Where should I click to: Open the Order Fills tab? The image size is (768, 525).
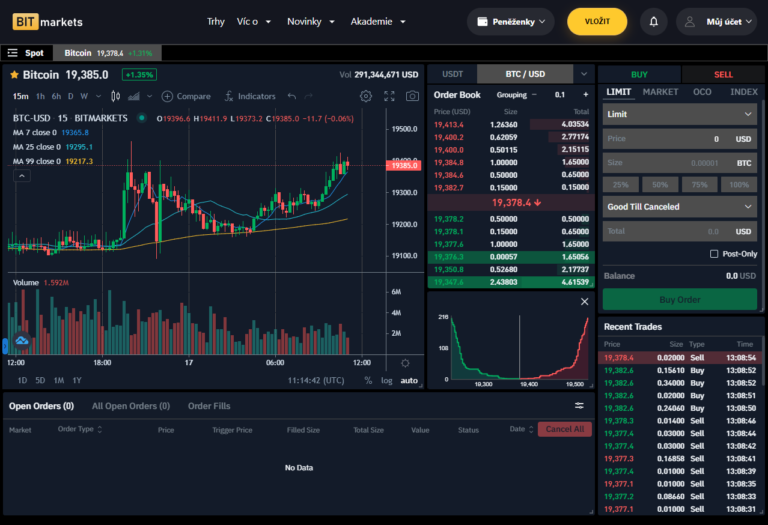209,406
